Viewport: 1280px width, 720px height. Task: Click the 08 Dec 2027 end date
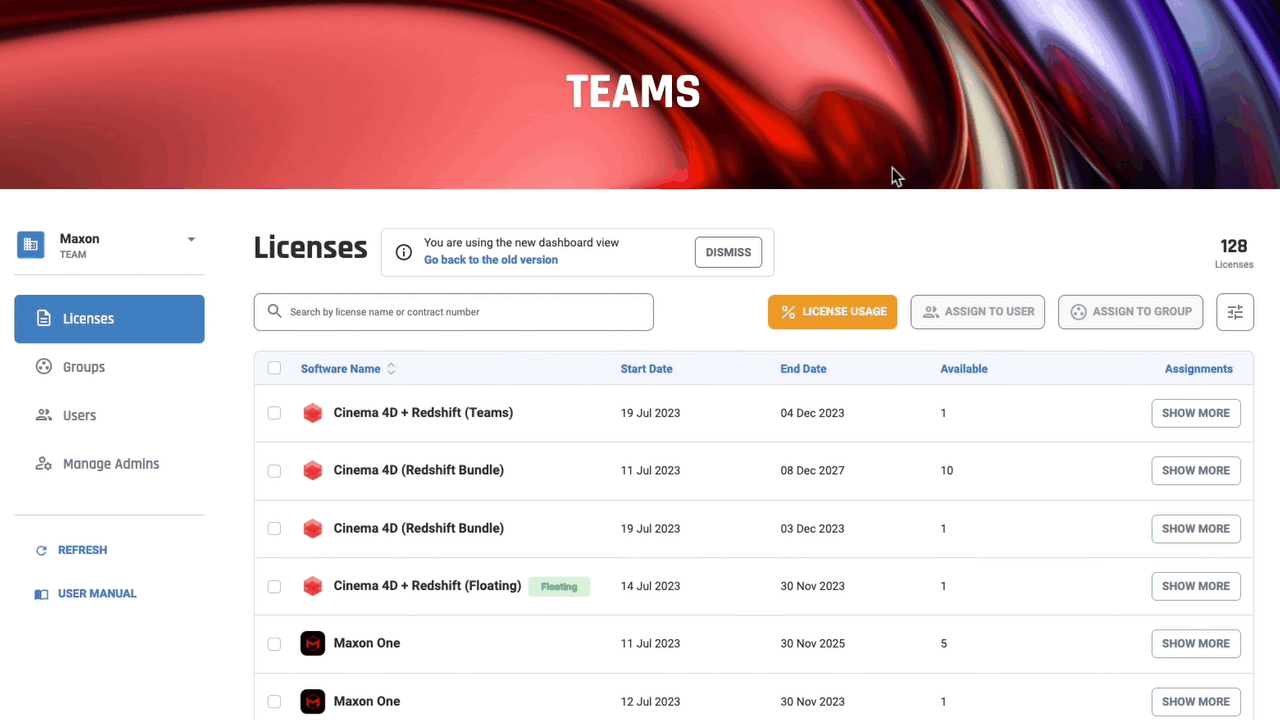(812, 471)
